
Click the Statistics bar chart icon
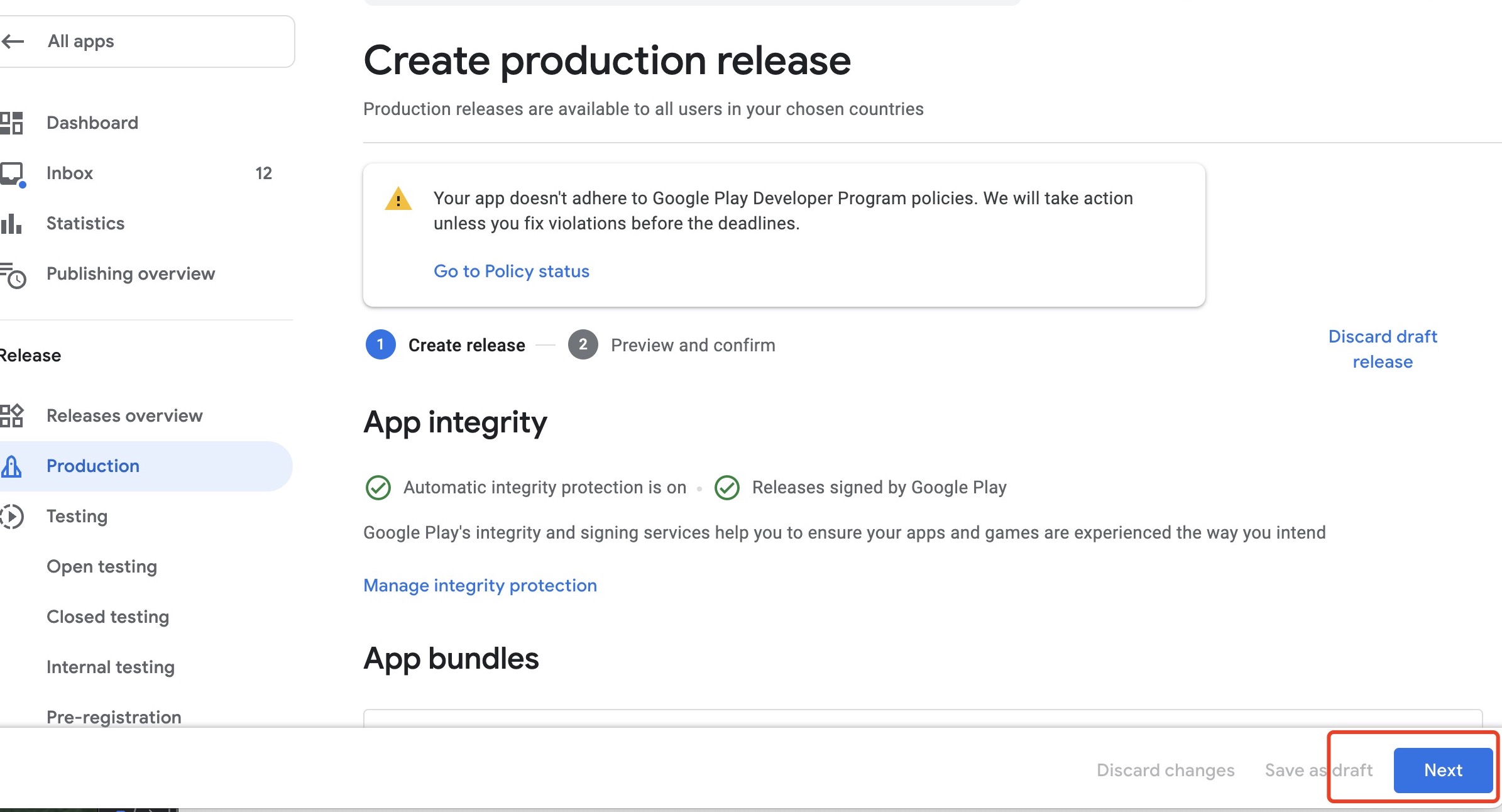pos(11,223)
